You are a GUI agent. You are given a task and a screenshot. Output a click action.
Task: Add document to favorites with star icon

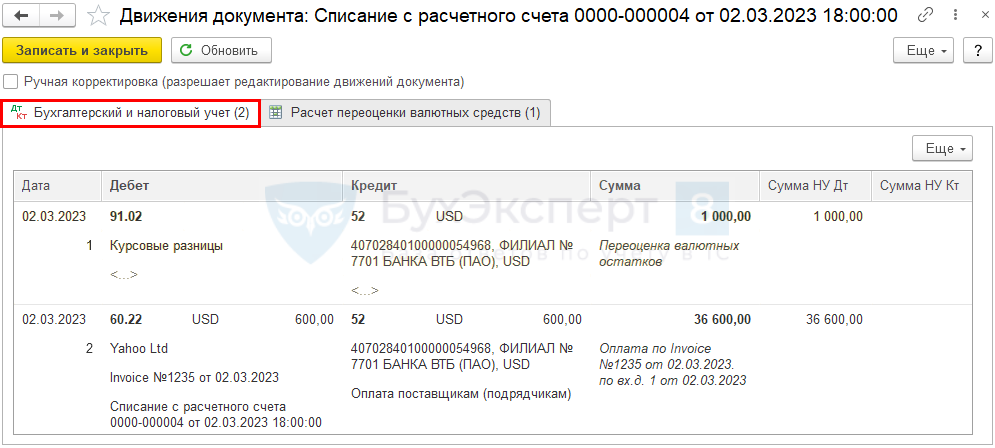tap(98, 16)
